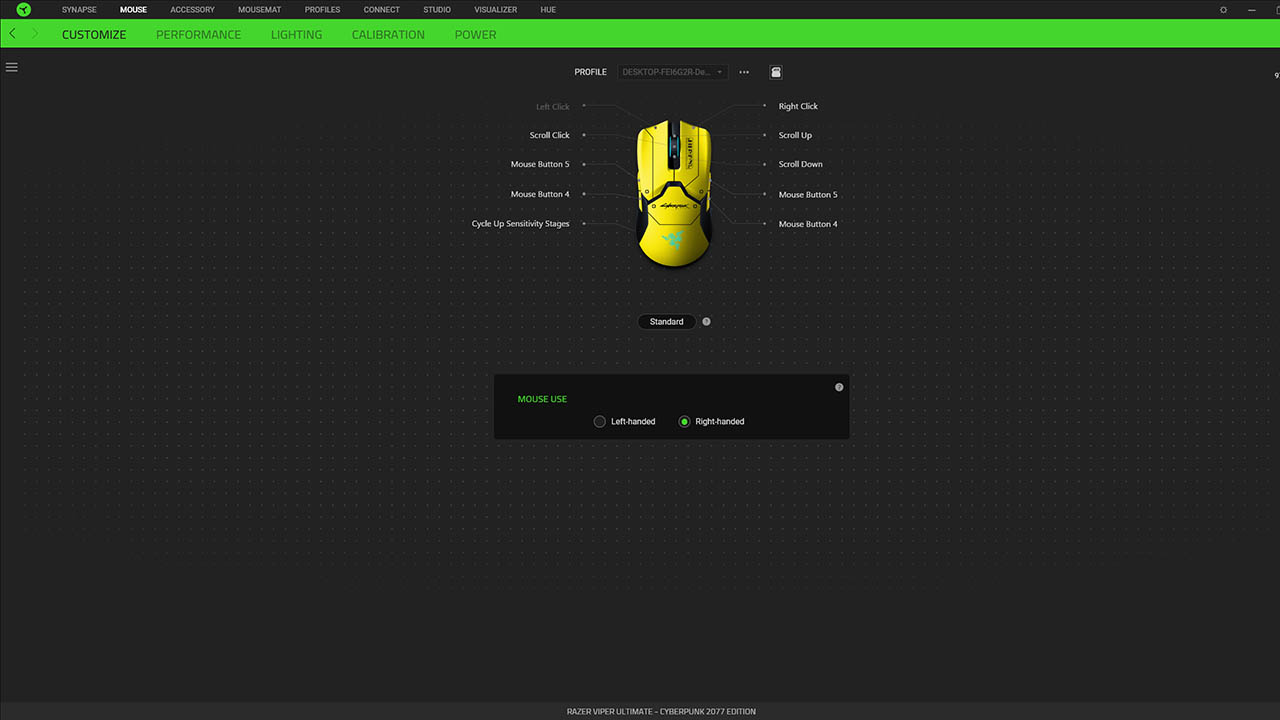Open the hamburger sidebar menu
This screenshot has height=720, width=1280.
tap(12, 67)
